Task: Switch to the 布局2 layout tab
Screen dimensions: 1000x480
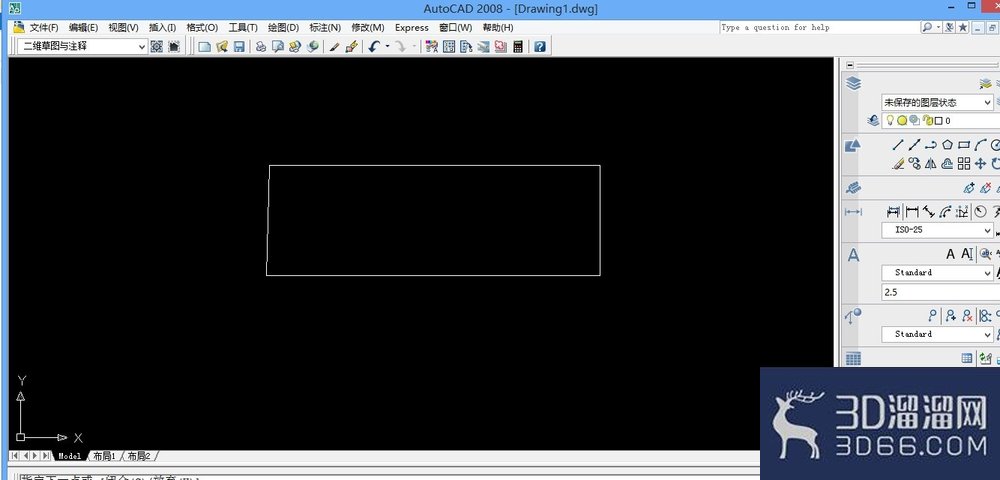Action: point(138,456)
